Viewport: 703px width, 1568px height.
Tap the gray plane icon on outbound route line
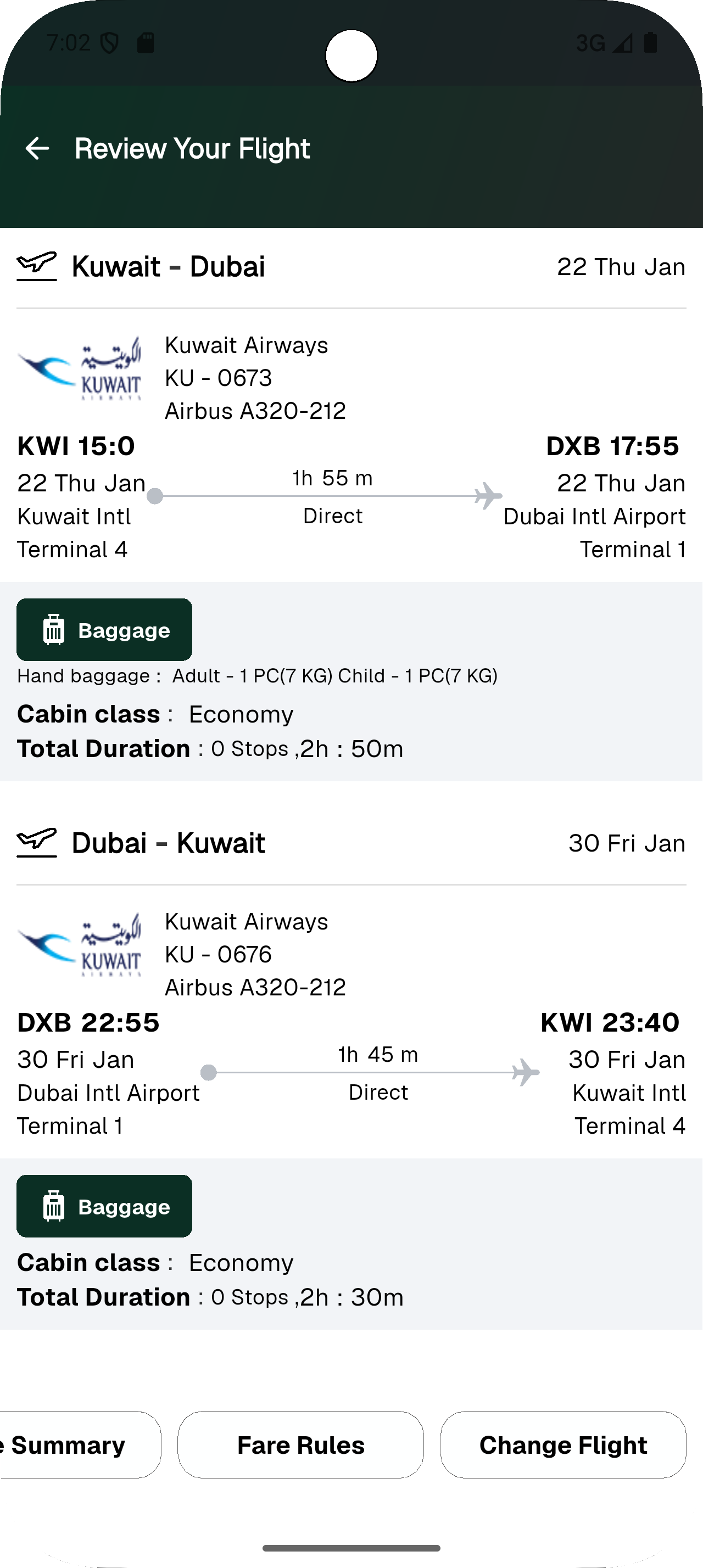click(x=488, y=495)
